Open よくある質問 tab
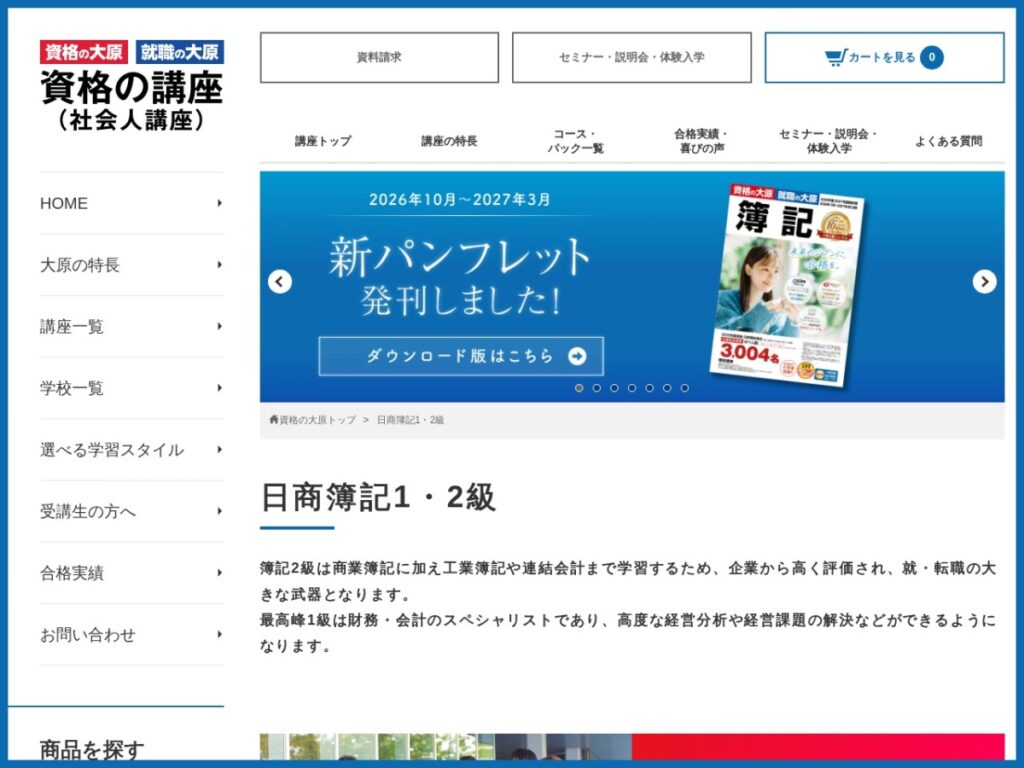1024x768 pixels. (x=948, y=141)
